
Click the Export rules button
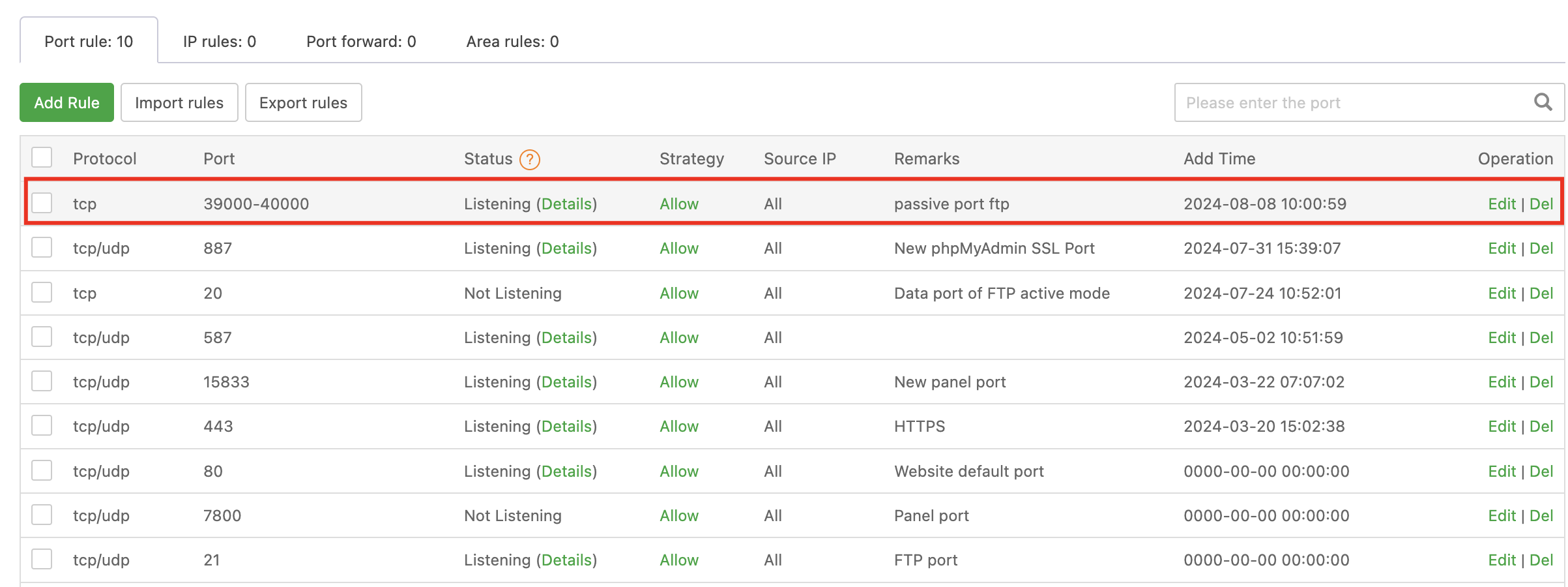point(303,102)
